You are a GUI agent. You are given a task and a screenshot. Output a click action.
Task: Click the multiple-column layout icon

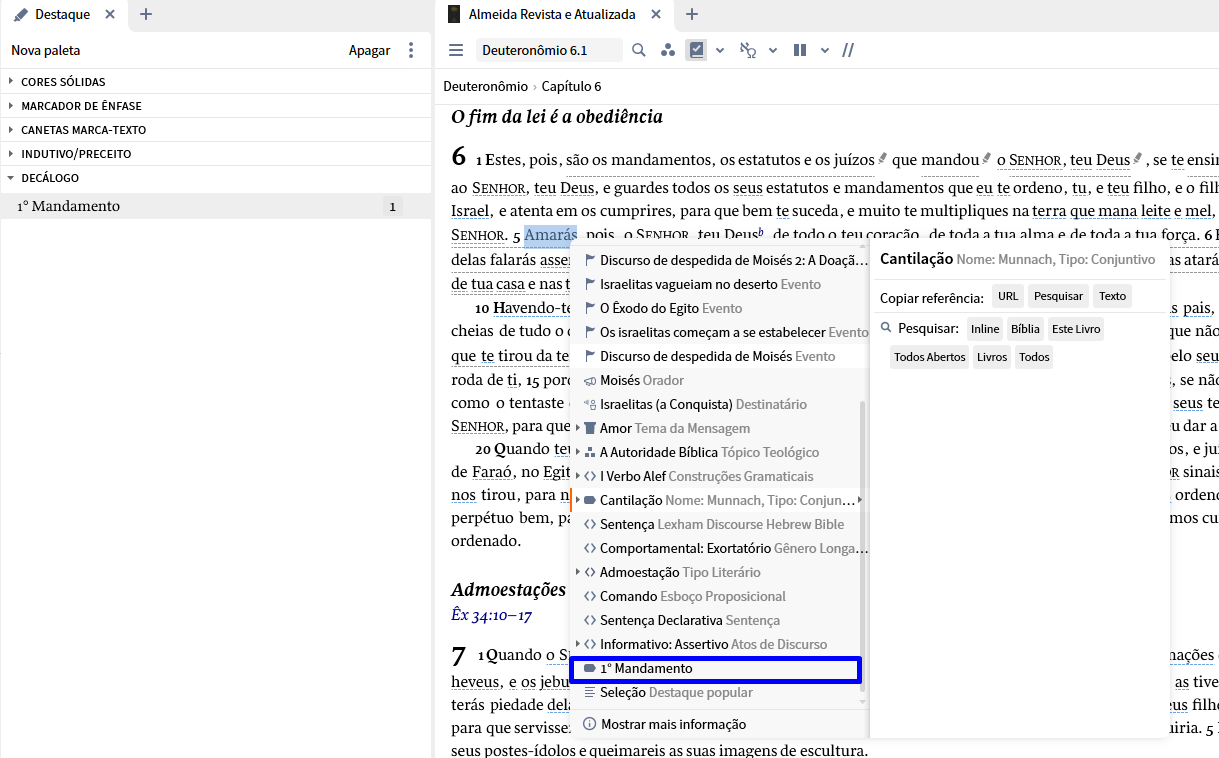tap(800, 50)
